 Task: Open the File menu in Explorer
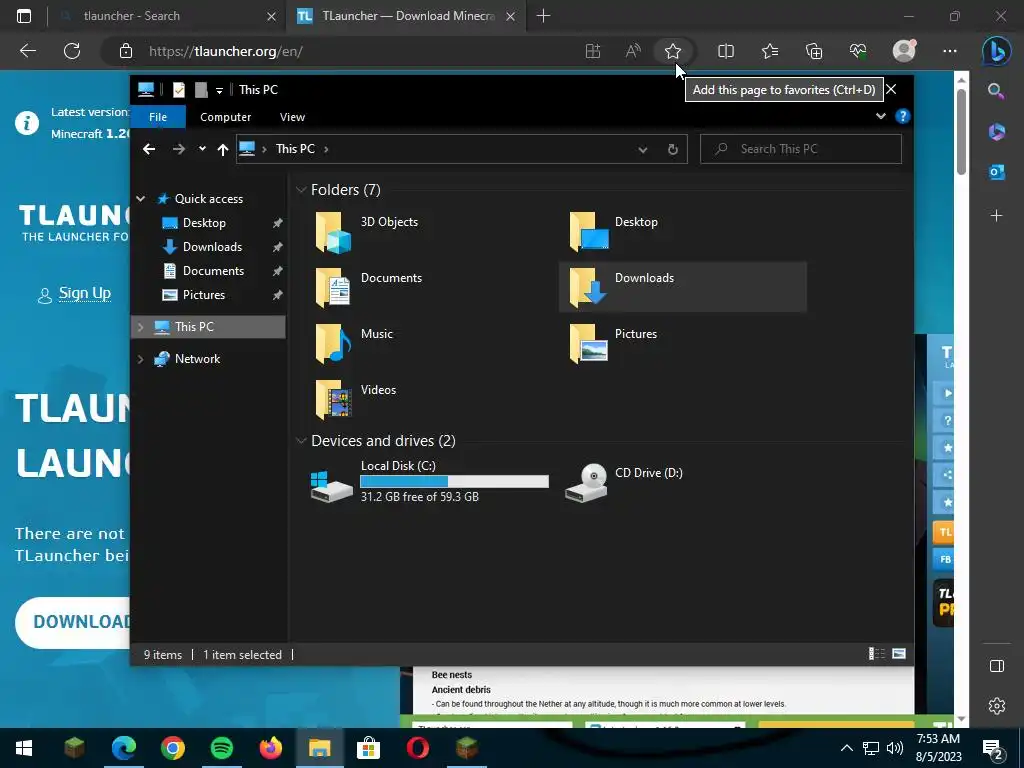158,117
